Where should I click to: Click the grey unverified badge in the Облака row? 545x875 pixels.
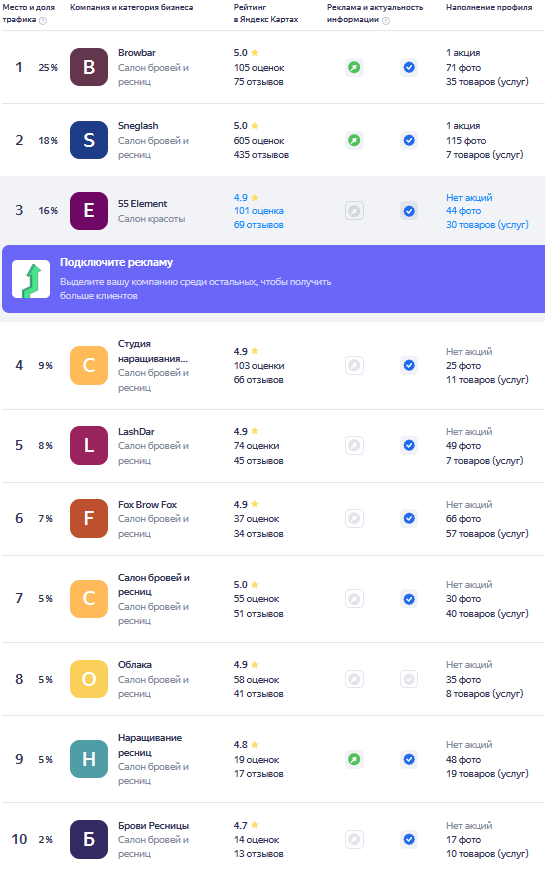409,679
